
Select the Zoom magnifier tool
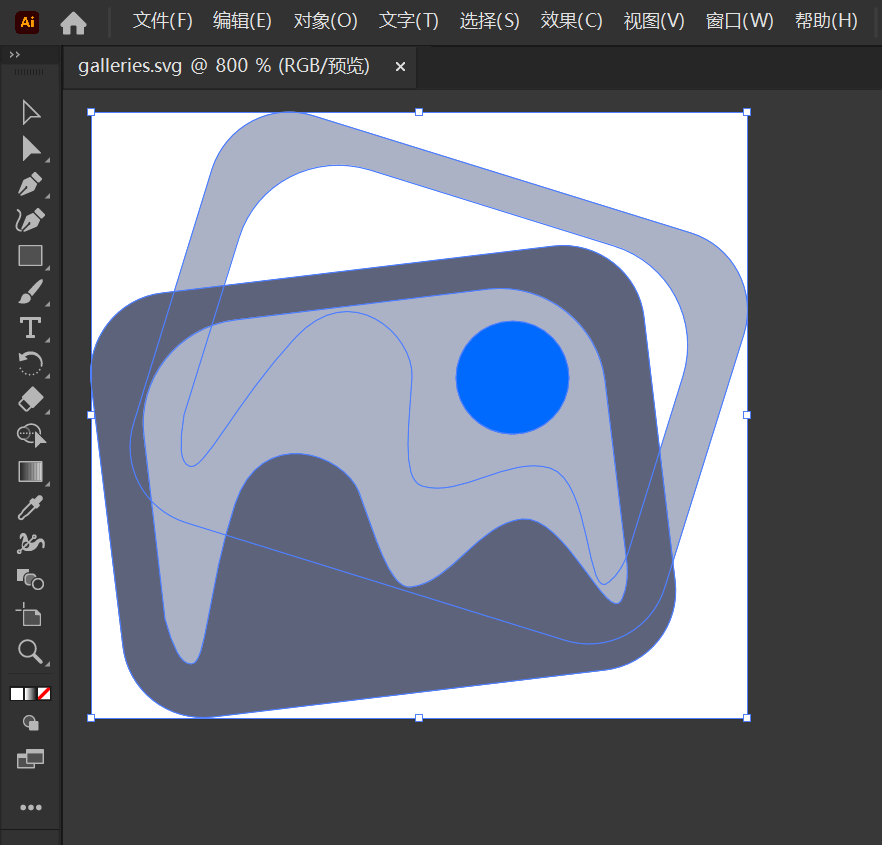point(30,651)
